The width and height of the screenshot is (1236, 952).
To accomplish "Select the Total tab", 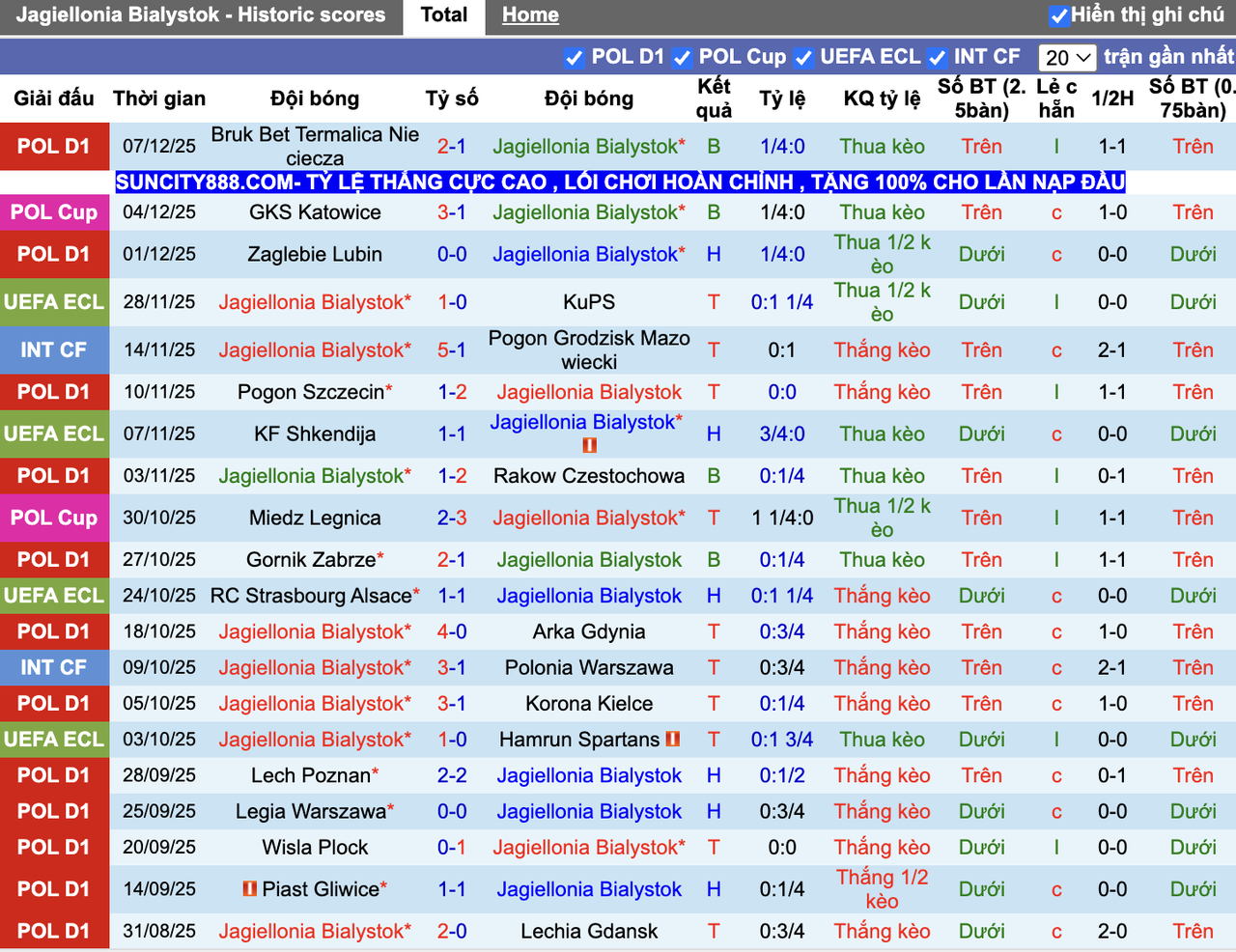I will tap(444, 15).
